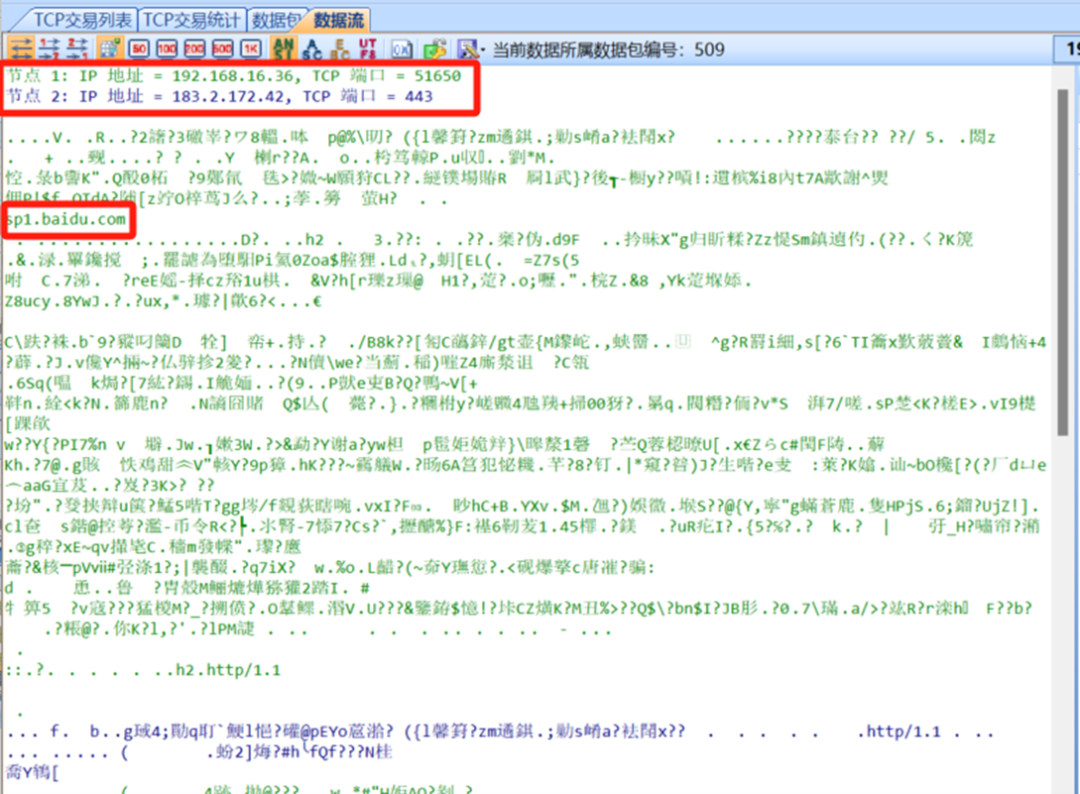Switch to hexadecimal view icon
Image resolution: width=1080 pixels, height=794 pixels.
pos(402,49)
